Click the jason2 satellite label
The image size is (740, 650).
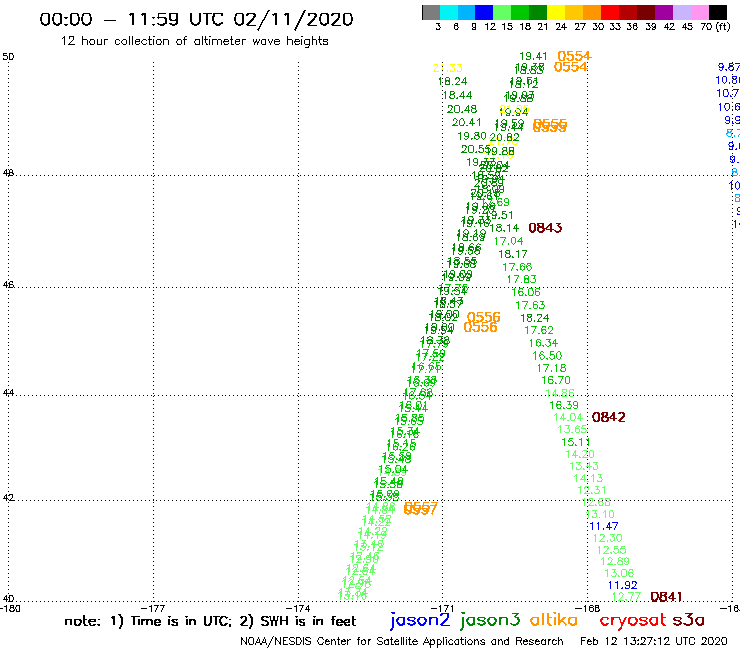point(420,621)
